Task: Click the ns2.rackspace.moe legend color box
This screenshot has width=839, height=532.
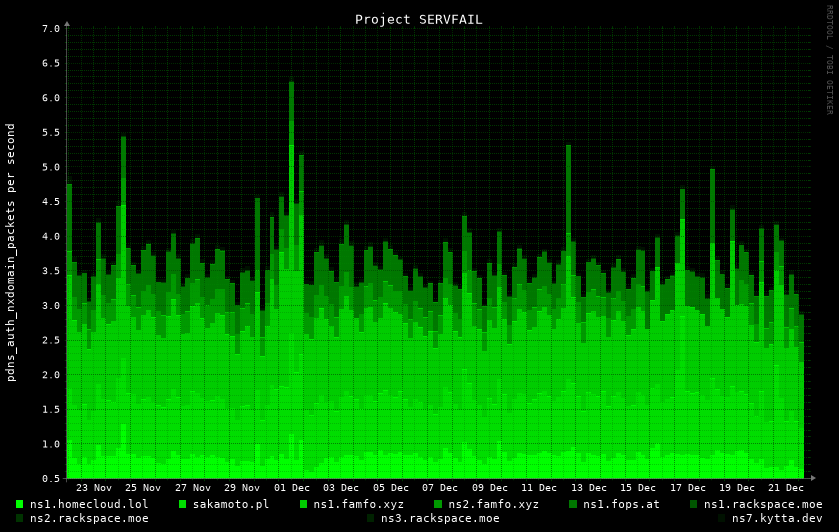Action: (19, 518)
